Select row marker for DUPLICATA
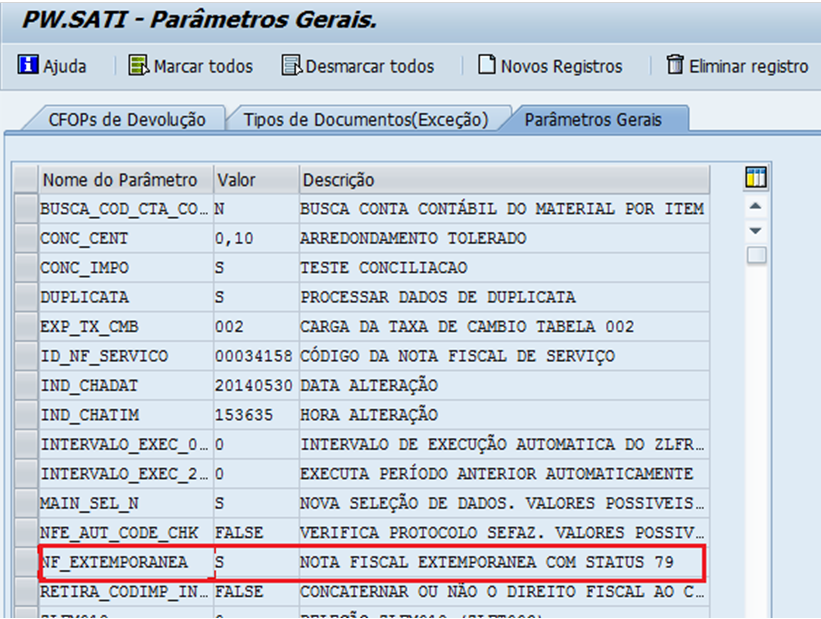Viewport: 821px width, 619px height. click(x=25, y=297)
